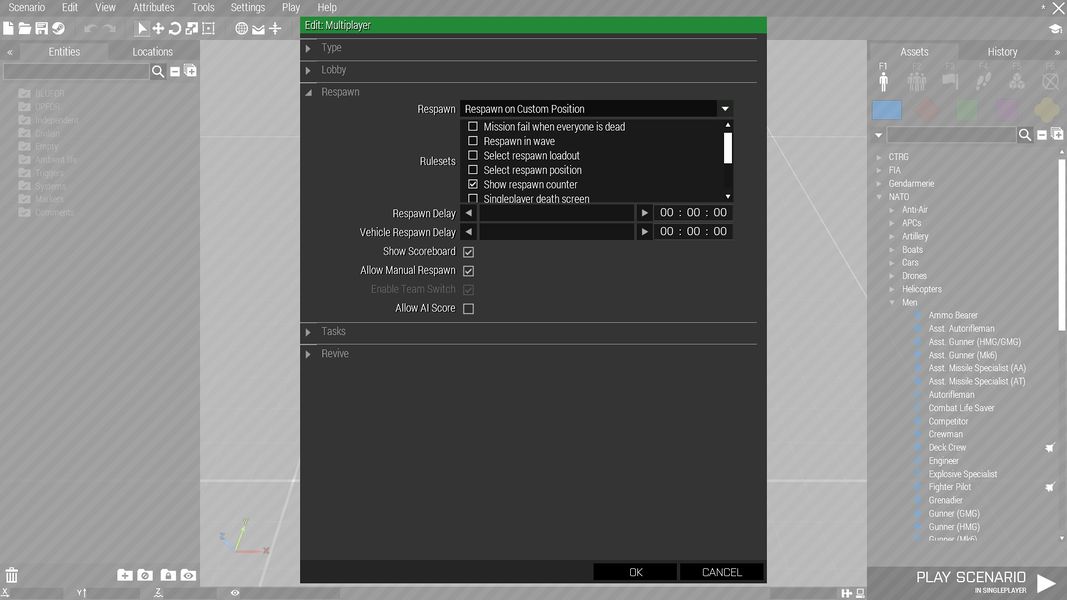The width and height of the screenshot is (1067, 600).
Task: Select the rotate widget tool
Action: coord(175,29)
